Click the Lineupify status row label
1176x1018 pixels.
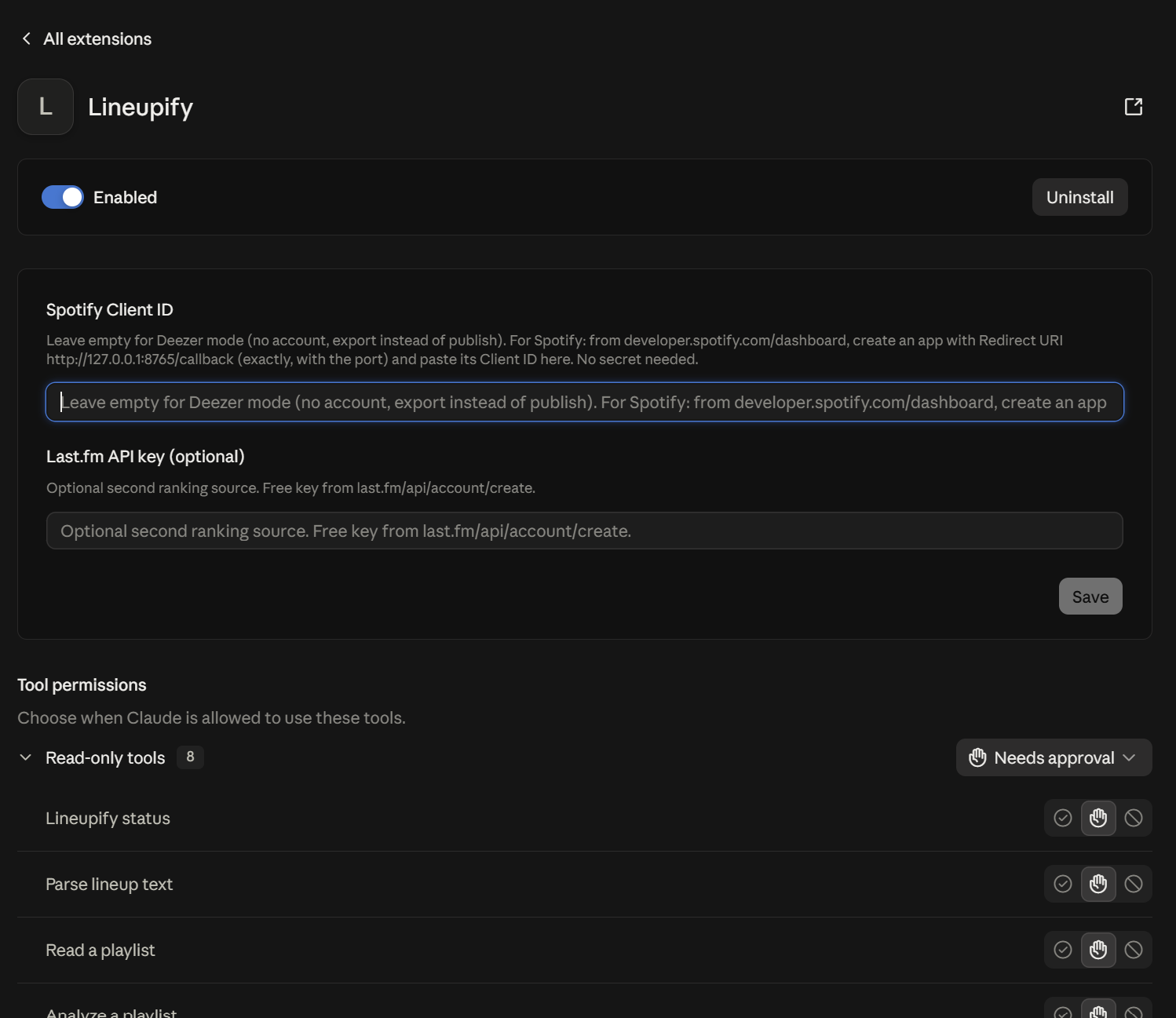(108, 818)
